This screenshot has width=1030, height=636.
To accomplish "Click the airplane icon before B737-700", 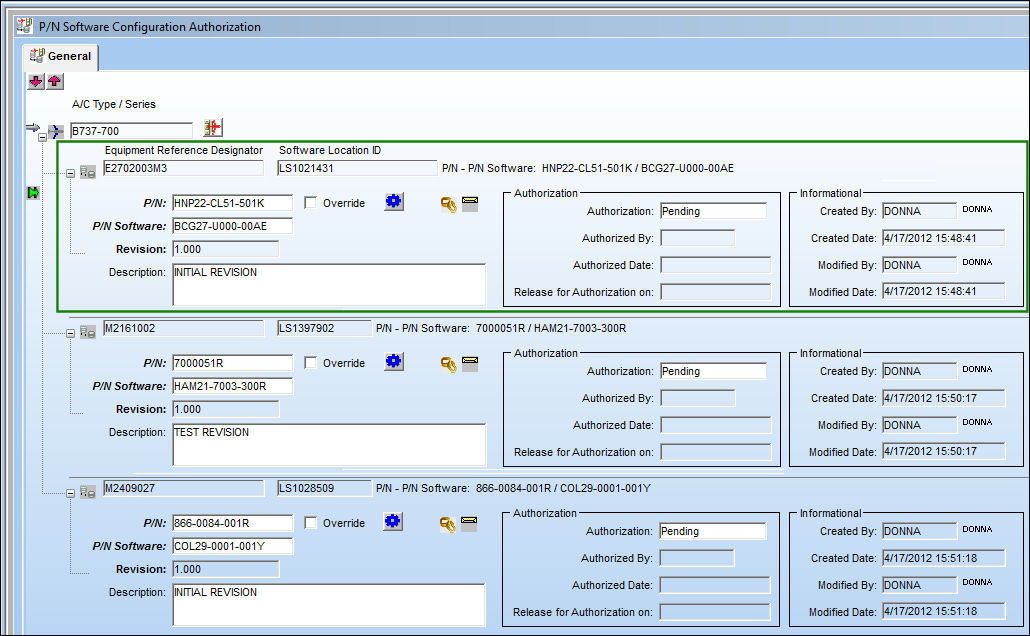I will 56,131.
